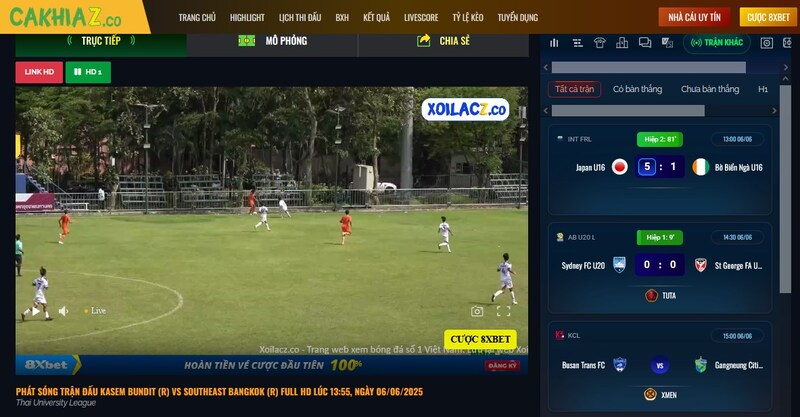Click the XMEN commentator avatar
The image size is (800, 417).
click(x=650, y=395)
